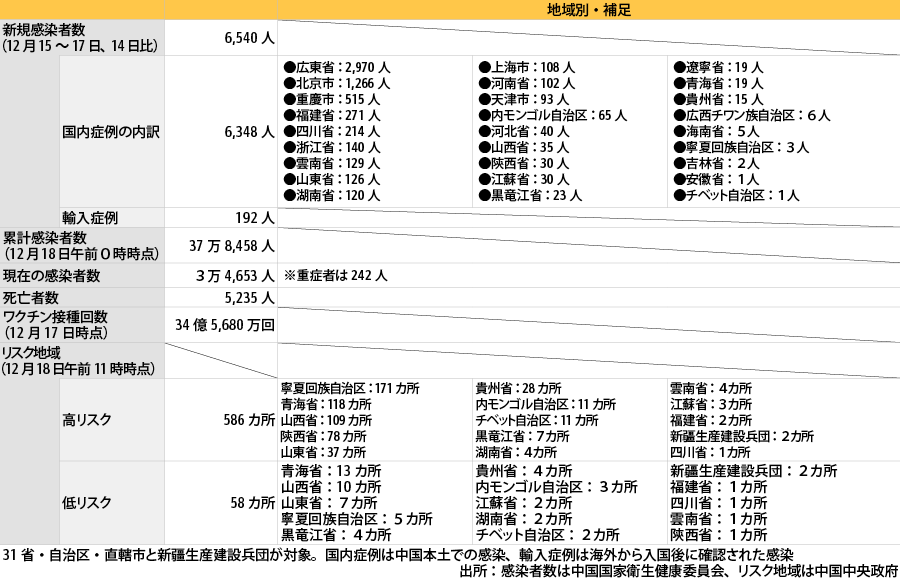Select the entry 'チベット自治区:1人'
The height and width of the screenshot is (580, 900).
[736, 196]
